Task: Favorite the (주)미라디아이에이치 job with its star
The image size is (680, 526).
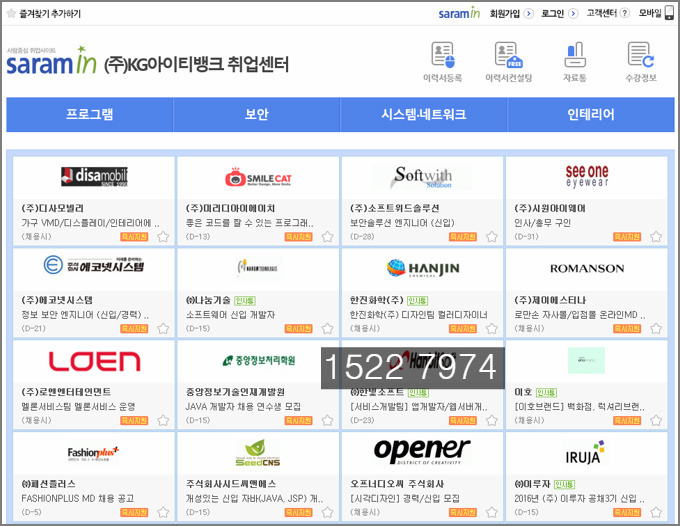Action: pos(327,237)
